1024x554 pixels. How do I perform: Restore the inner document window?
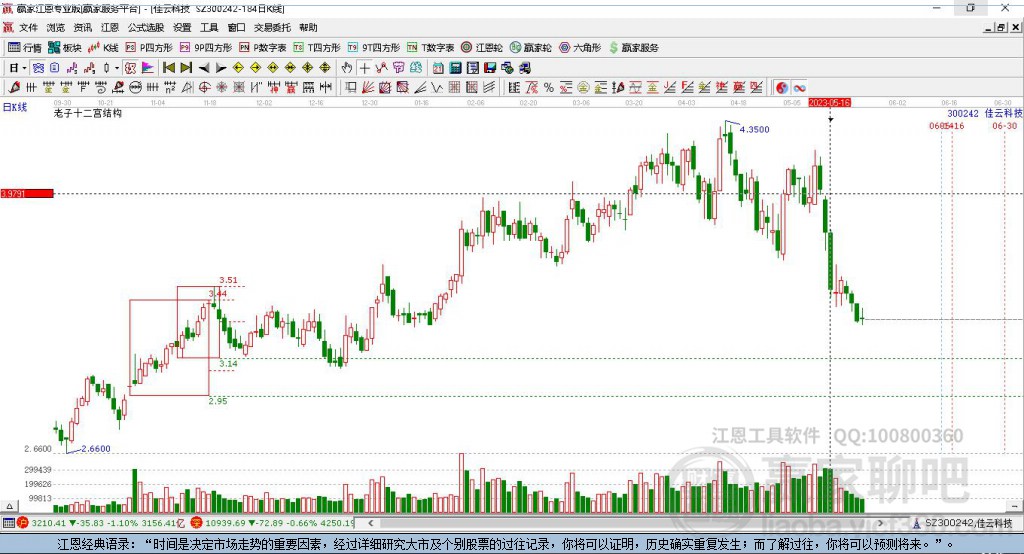tap(1001, 27)
